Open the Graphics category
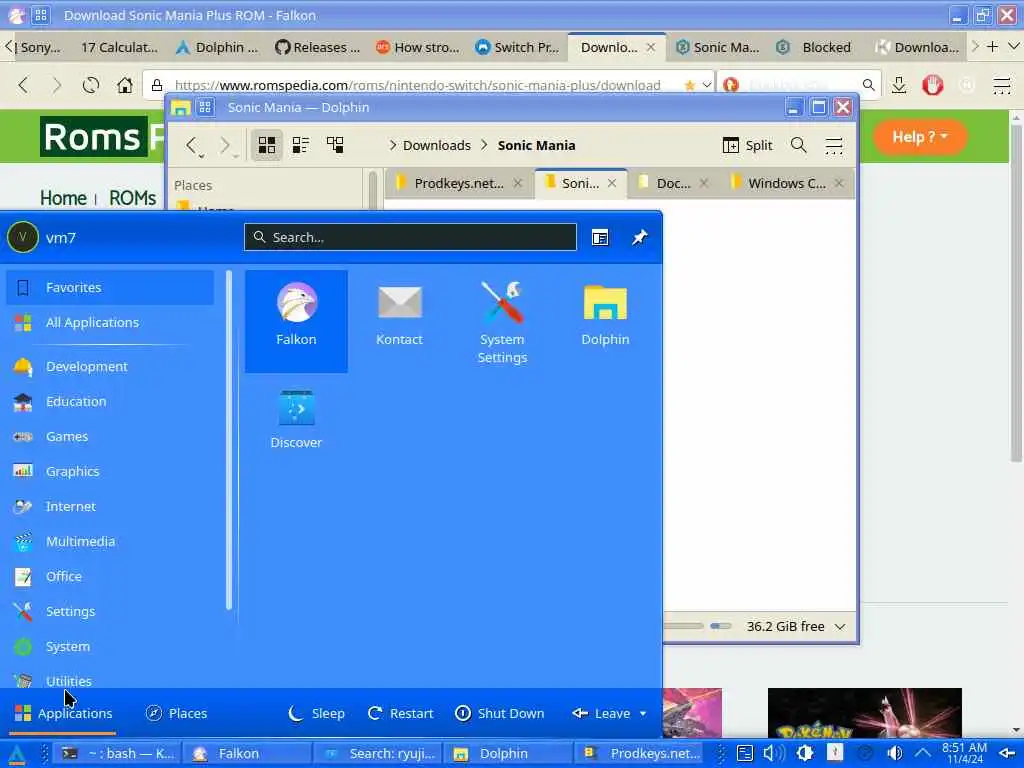The height and width of the screenshot is (768, 1024). click(x=110, y=472)
